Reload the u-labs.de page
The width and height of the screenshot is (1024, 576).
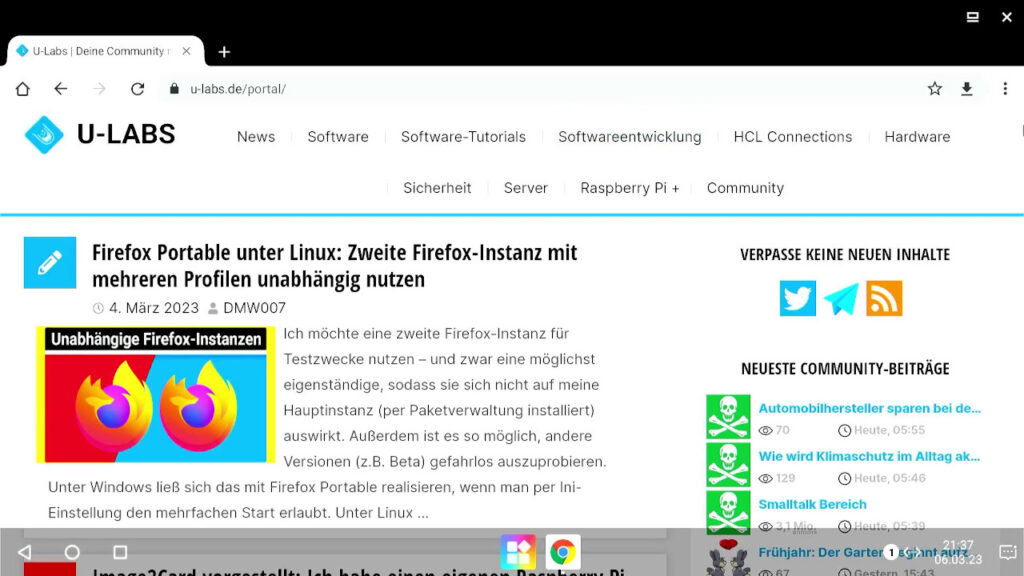[x=137, y=89]
